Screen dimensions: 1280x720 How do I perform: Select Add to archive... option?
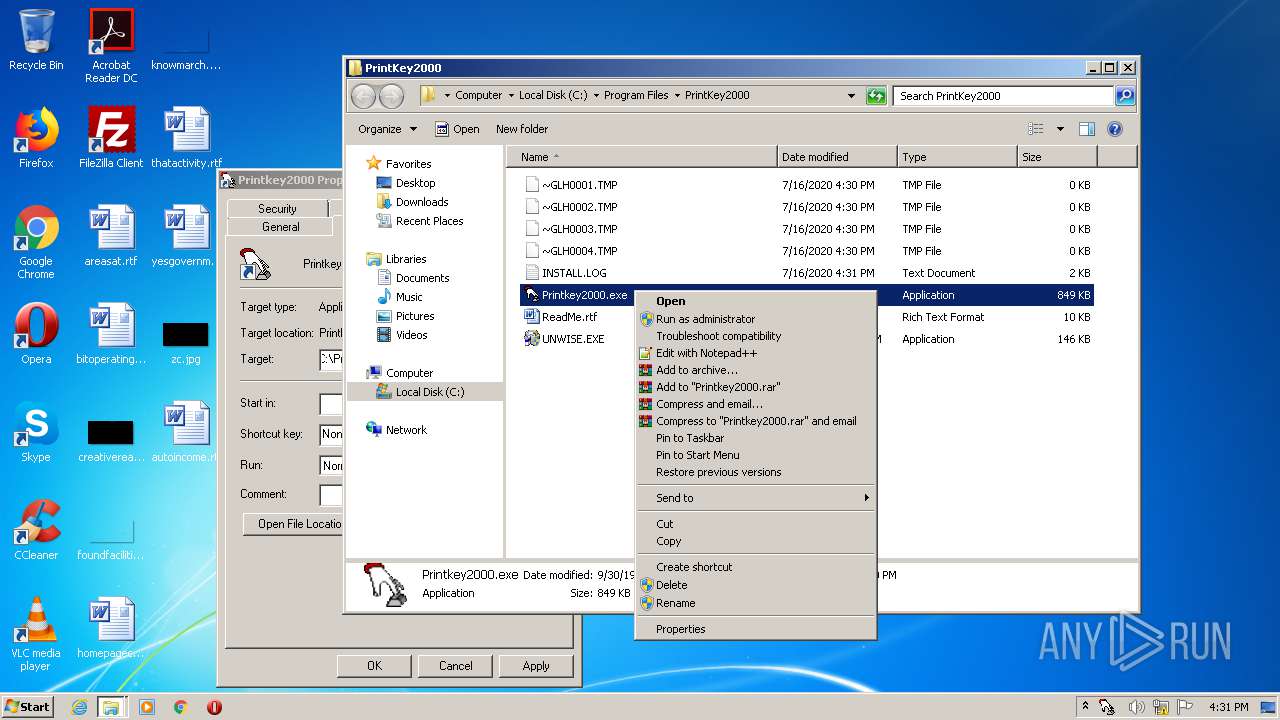point(756,370)
